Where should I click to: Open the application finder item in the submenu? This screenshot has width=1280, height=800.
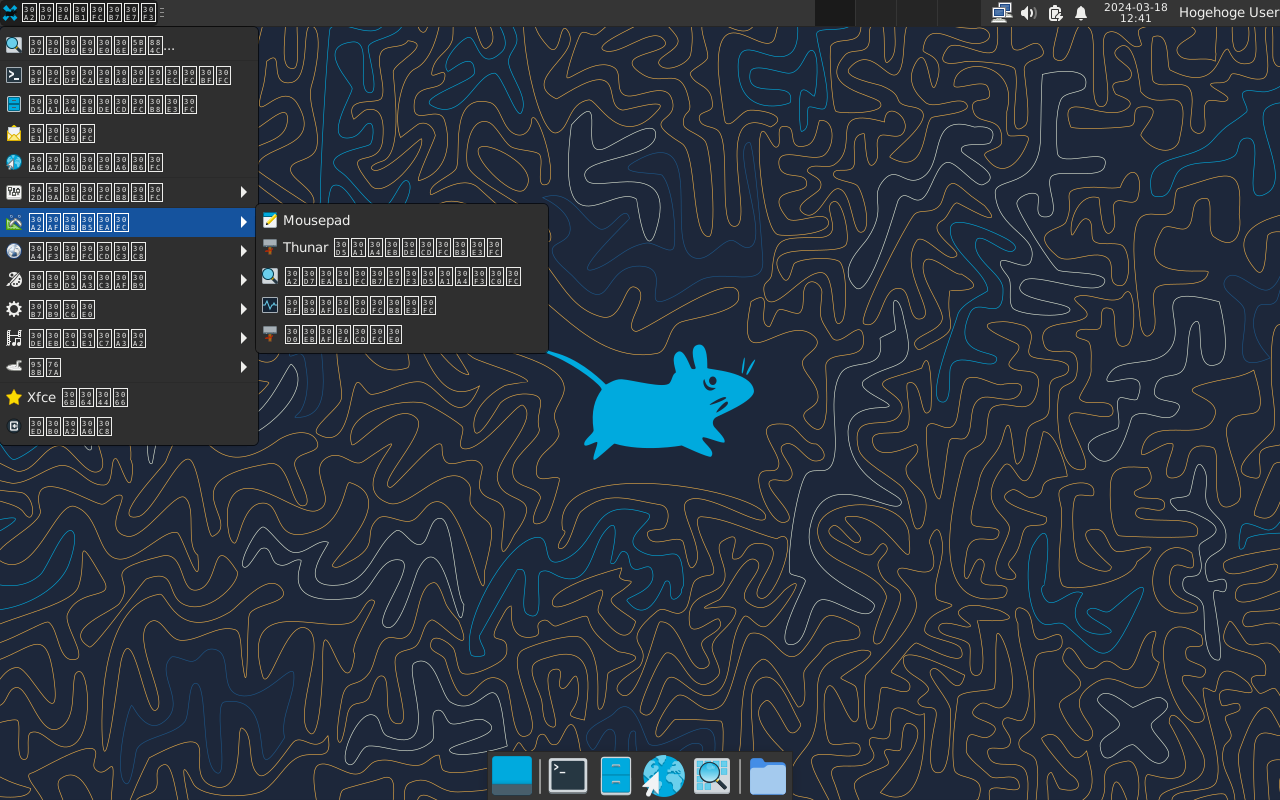point(402,276)
